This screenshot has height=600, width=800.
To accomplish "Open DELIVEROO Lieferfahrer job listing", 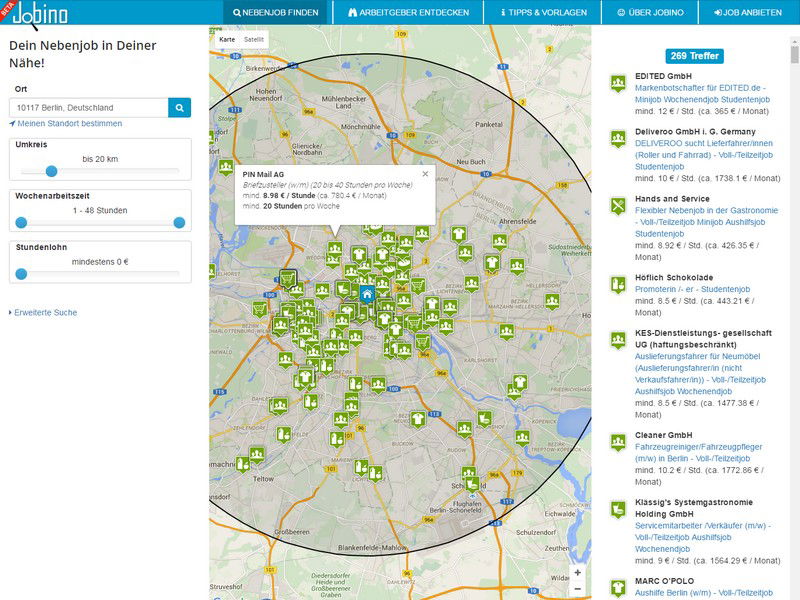I will 704,155.
